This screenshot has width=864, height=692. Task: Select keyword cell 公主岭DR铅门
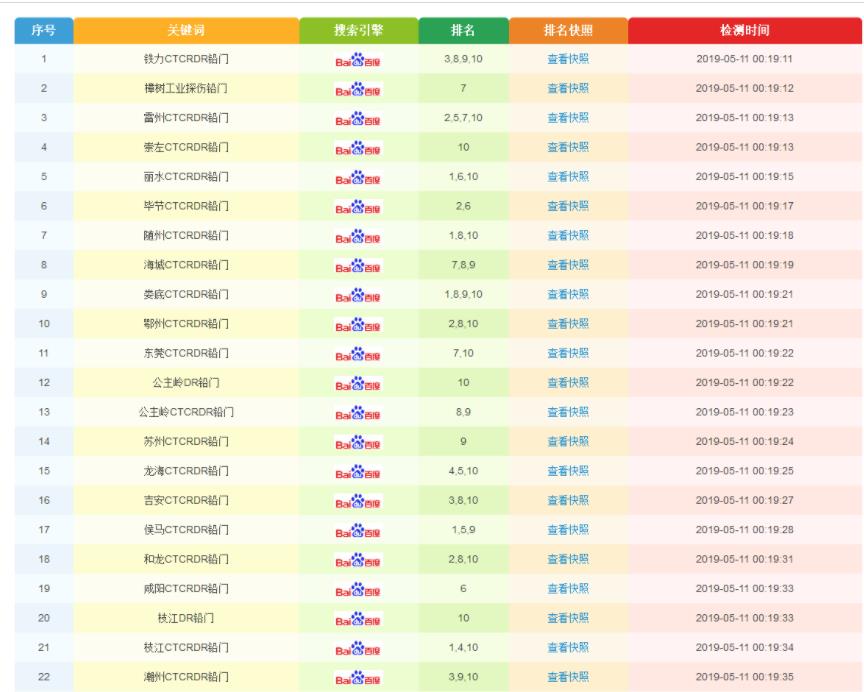(x=186, y=382)
